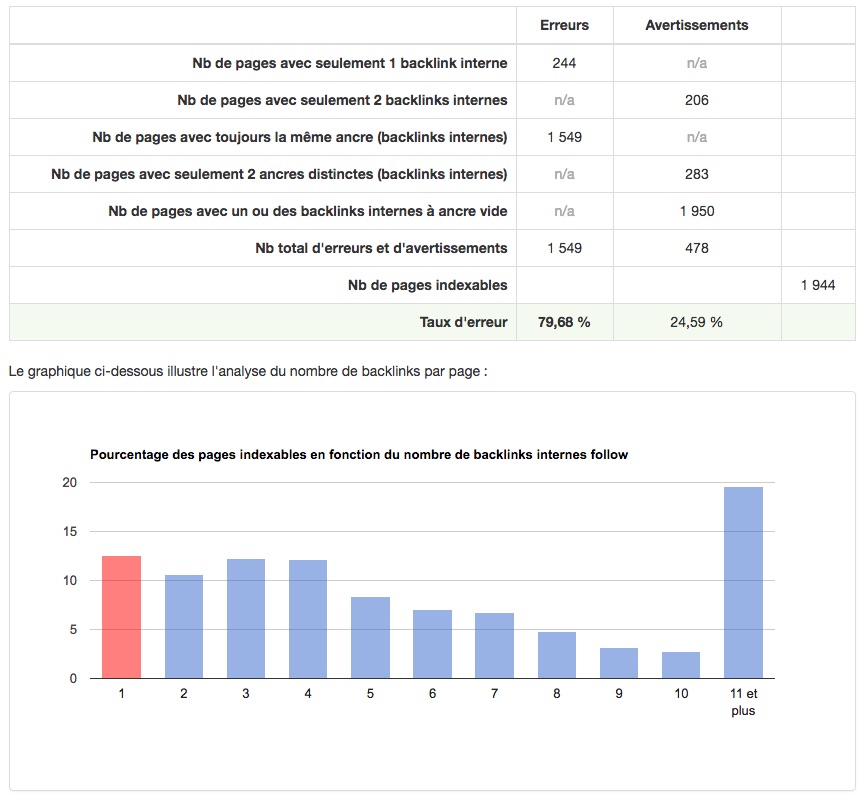
Task: Click the sentence 'Le graphique ci-dessous illustre l'analyse'
Action: coord(248,371)
